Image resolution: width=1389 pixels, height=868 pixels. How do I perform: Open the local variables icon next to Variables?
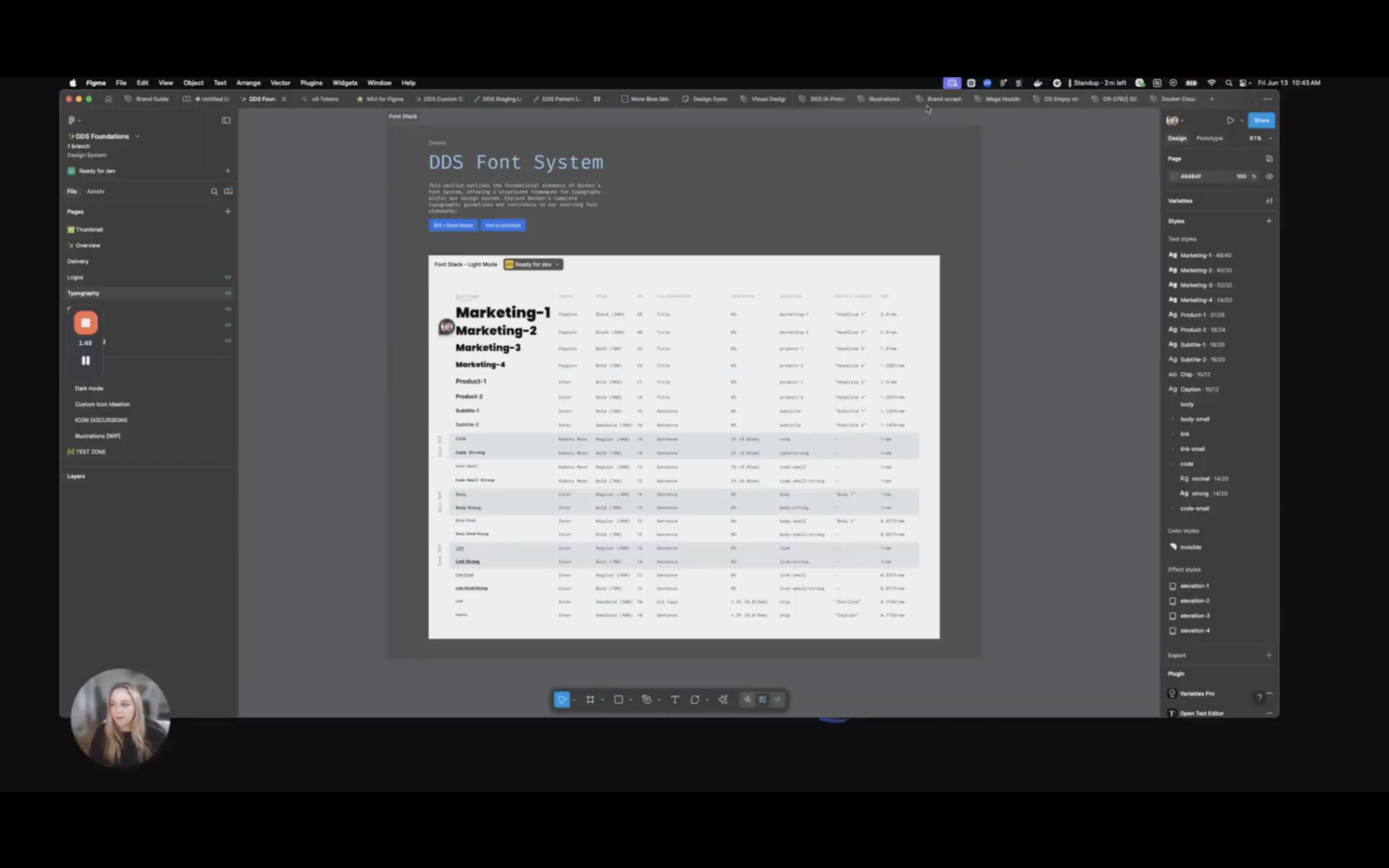point(1269,200)
